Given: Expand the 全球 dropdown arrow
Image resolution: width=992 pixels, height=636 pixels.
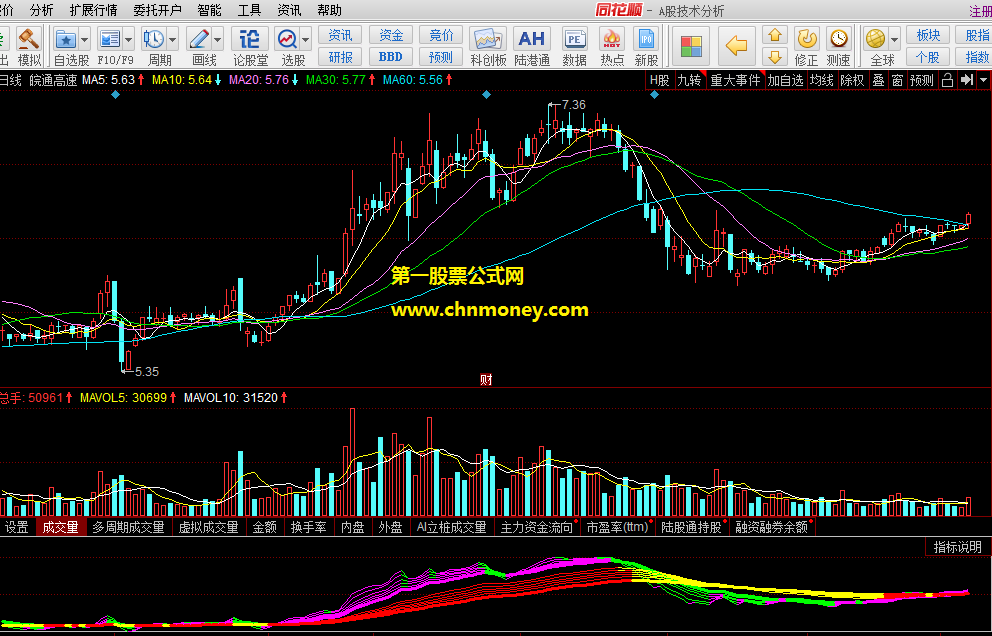Looking at the screenshot, I should click(895, 39).
